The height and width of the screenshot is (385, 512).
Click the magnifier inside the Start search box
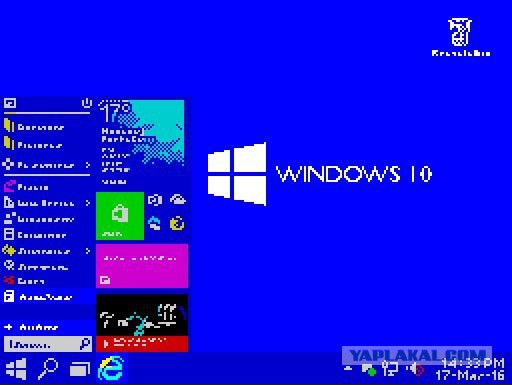click(85, 344)
